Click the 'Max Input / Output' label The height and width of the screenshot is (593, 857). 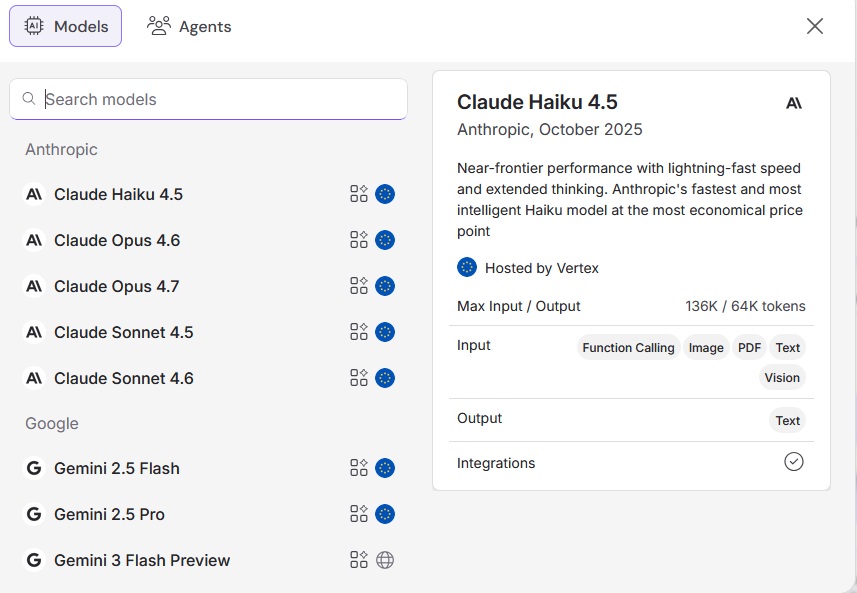click(519, 306)
